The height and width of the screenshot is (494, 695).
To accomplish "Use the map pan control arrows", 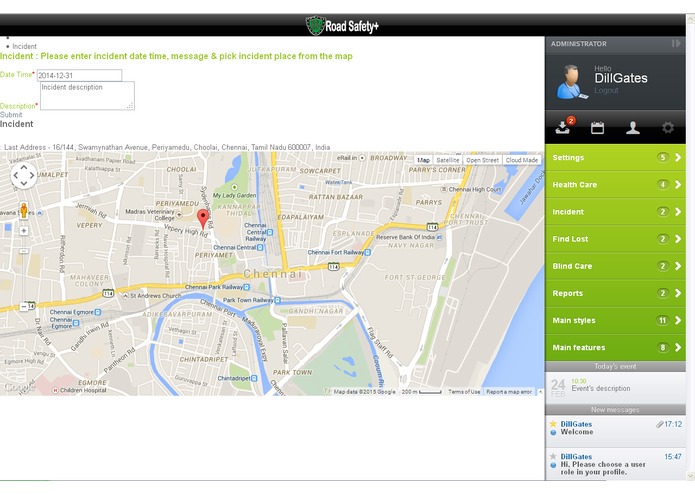I will point(24,175).
